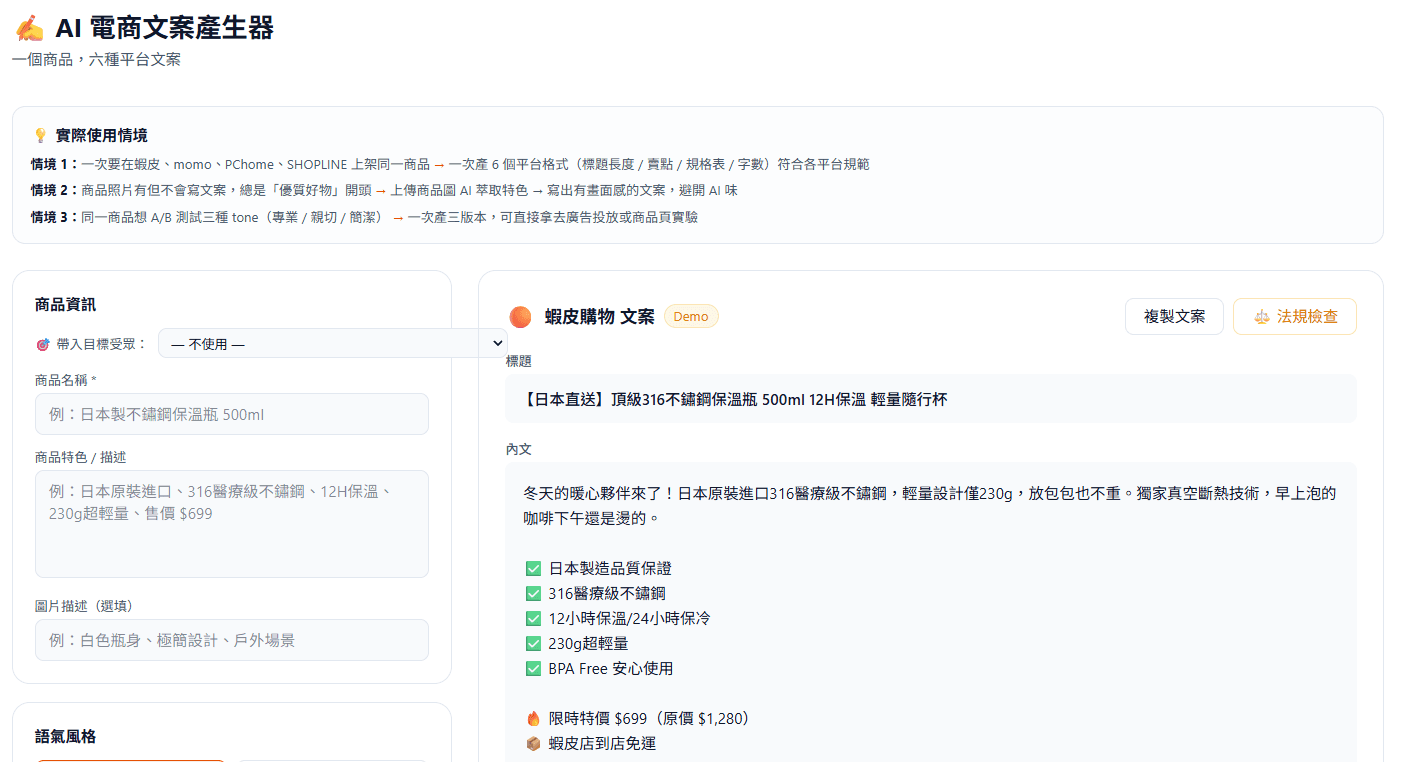Click the 316醫療級不鏽鋼 bullet text

click(607, 594)
